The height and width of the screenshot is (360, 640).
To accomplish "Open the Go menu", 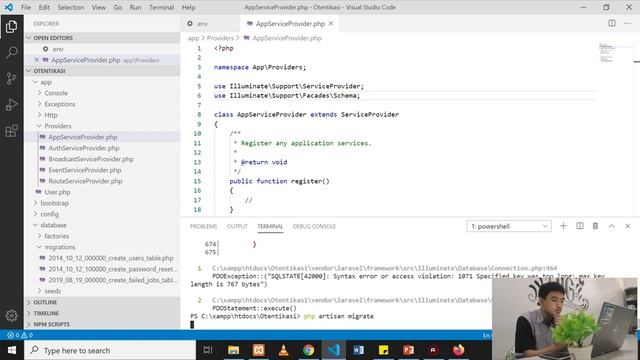I will pyautogui.click(x=118, y=7).
